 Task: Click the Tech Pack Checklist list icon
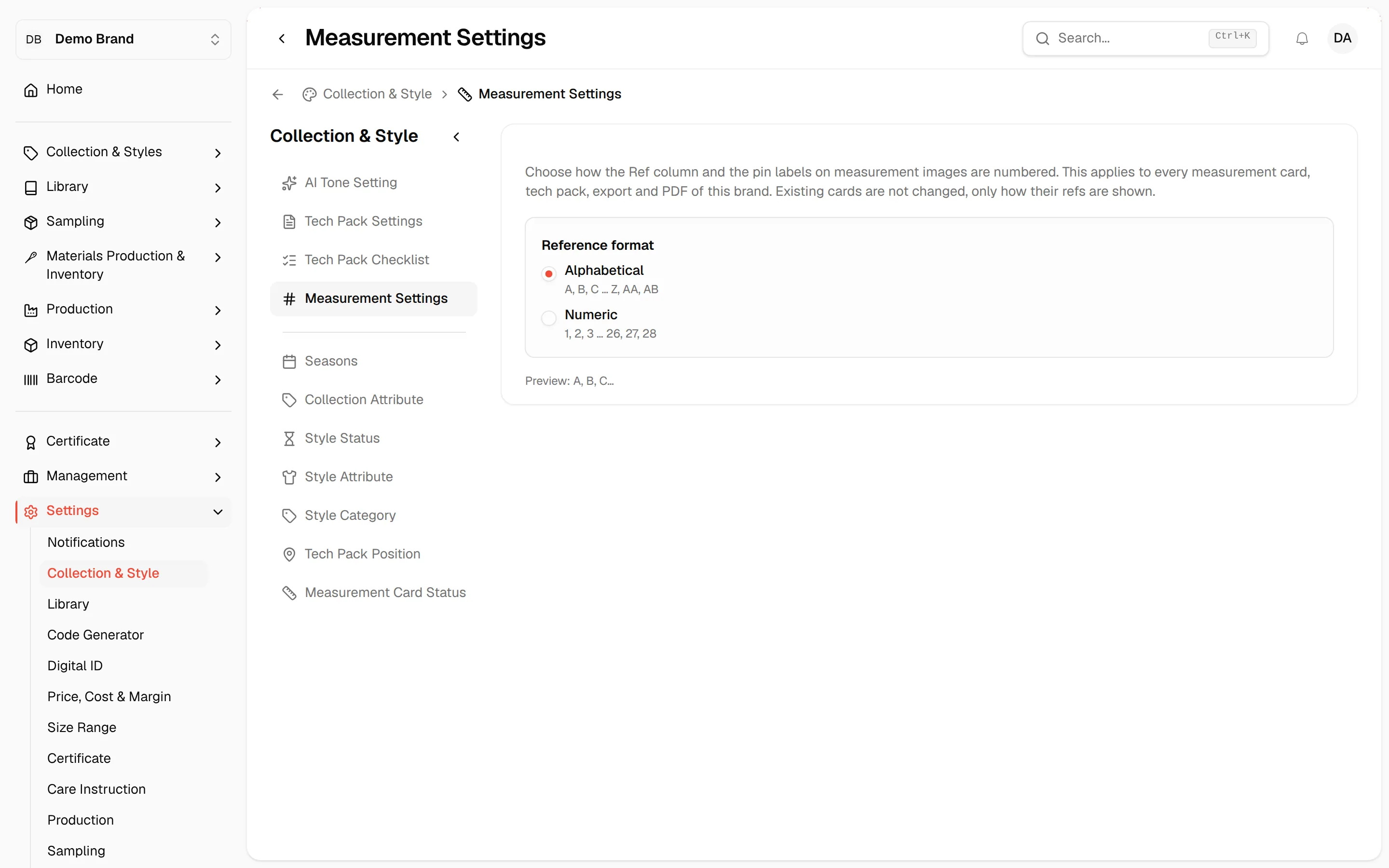click(x=289, y=260)
